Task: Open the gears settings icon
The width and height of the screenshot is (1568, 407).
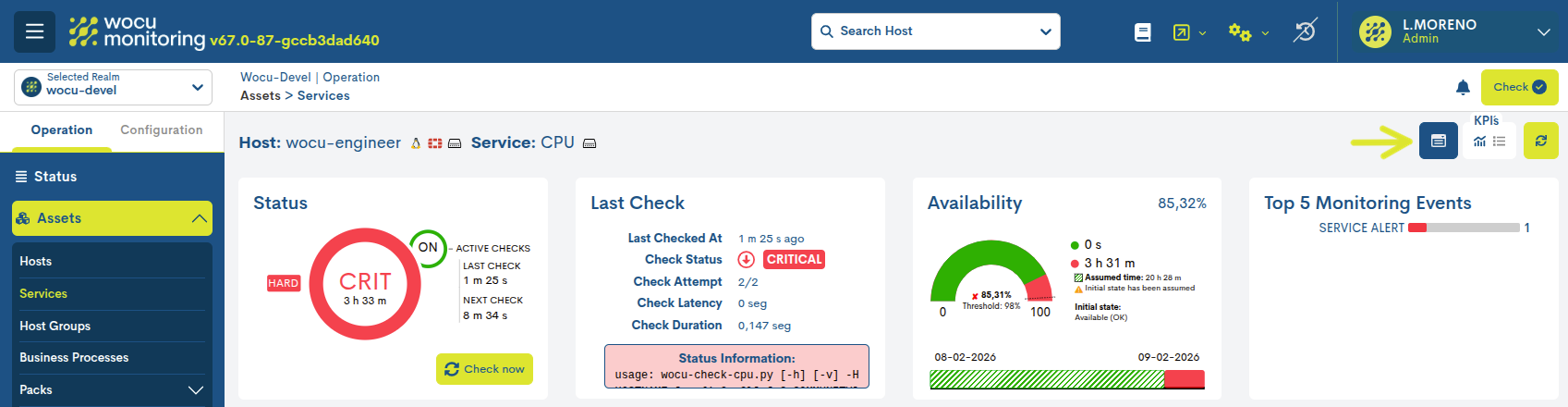Action: tap(1240, 32)
